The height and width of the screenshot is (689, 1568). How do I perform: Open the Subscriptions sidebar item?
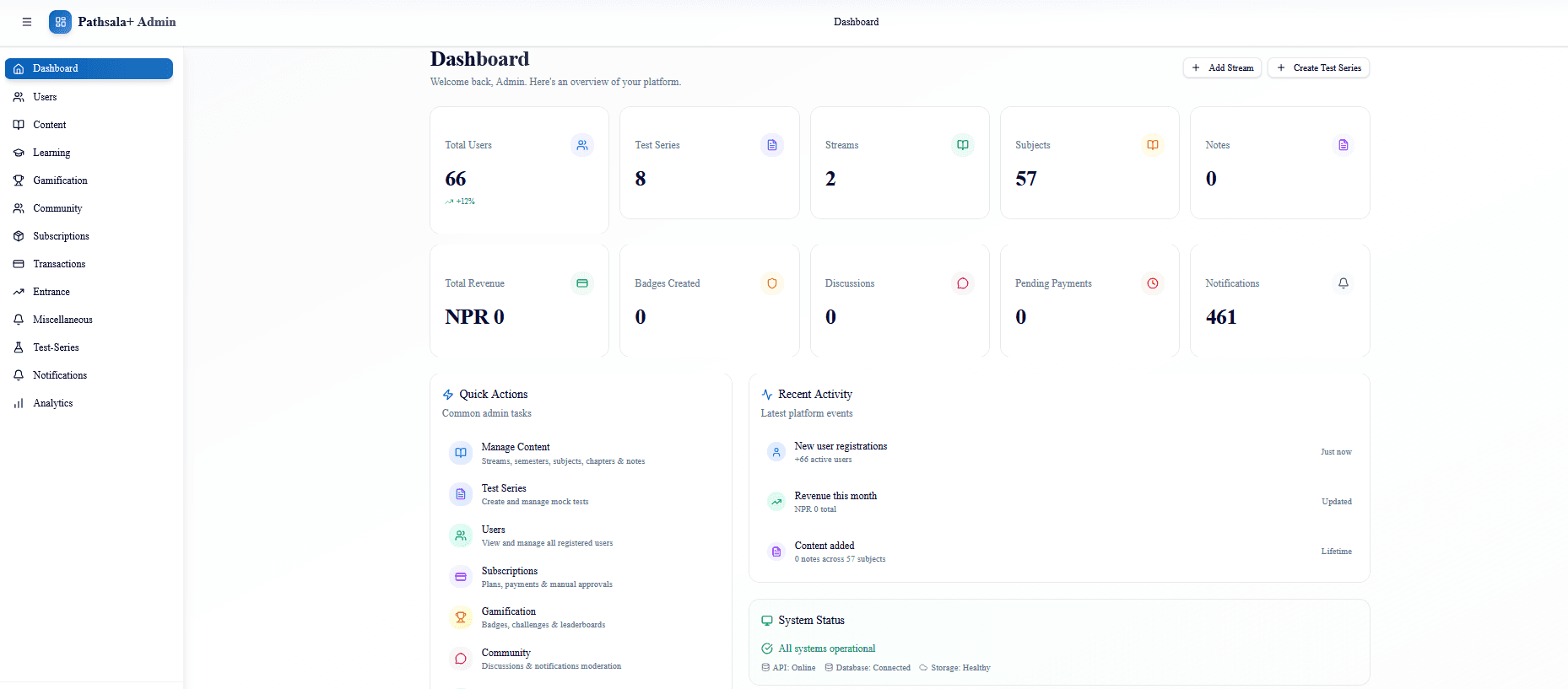[x=89, y=236]
